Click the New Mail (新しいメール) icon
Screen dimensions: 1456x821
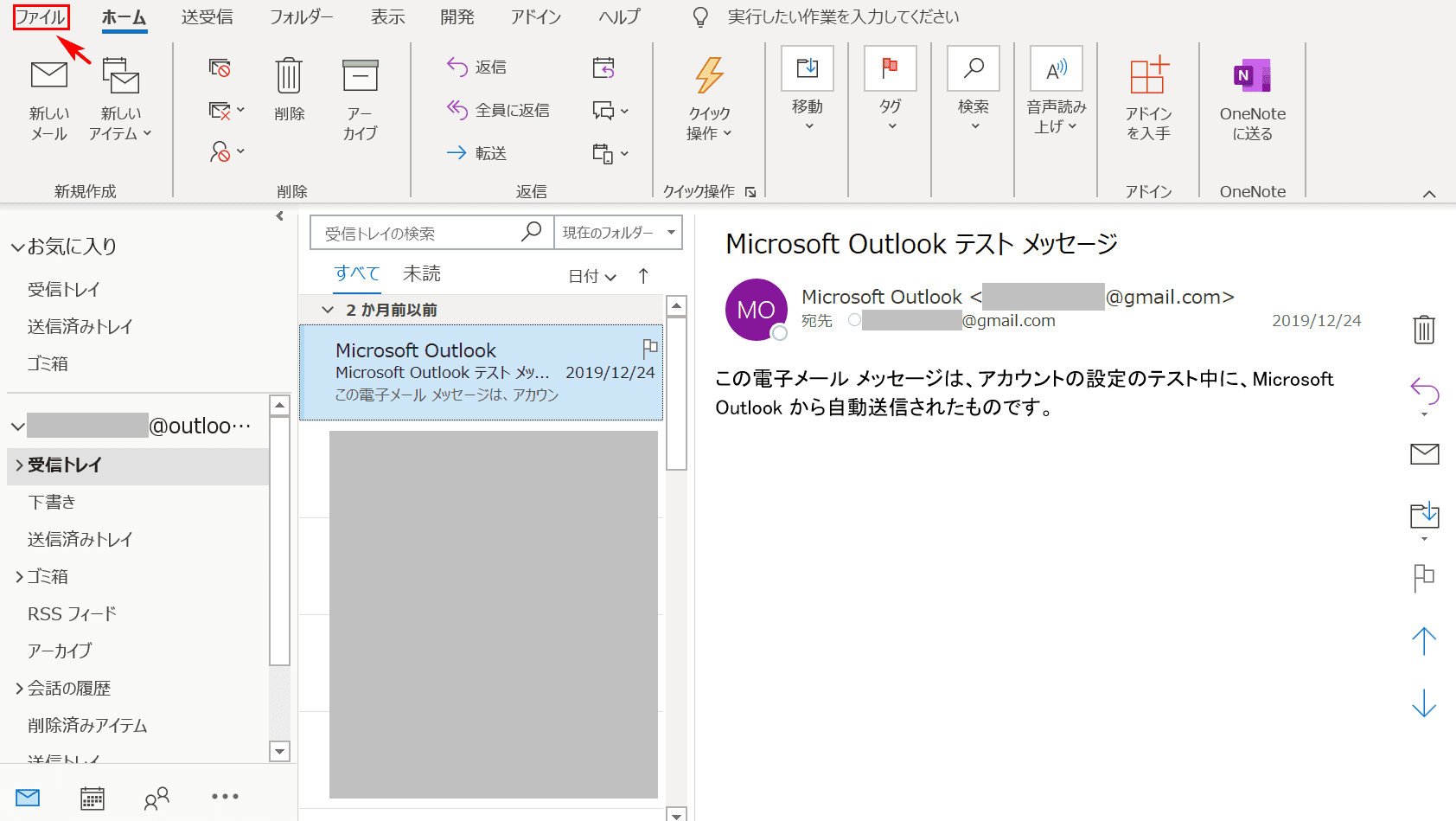48,76
